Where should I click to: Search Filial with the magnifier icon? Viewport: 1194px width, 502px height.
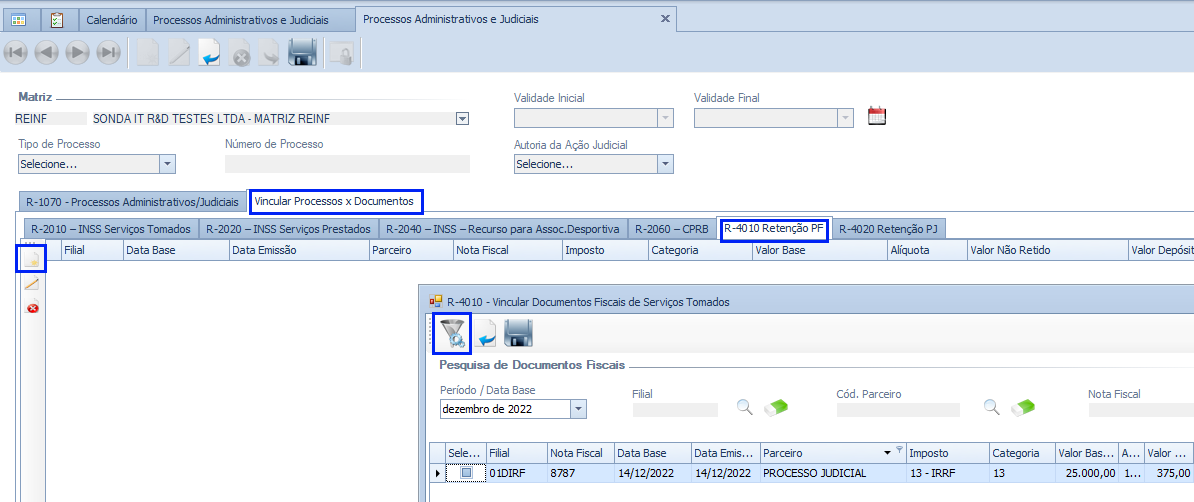click(x=744, y=407)
